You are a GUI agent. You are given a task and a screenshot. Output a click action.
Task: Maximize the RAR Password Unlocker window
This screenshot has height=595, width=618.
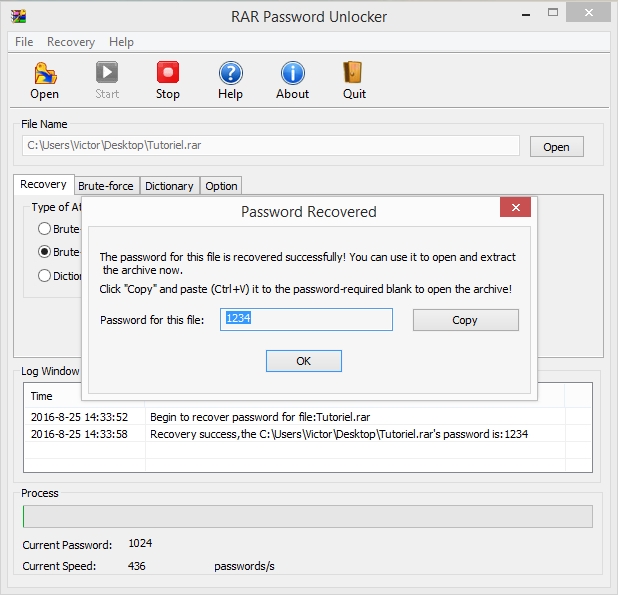[x=553, y=13]
